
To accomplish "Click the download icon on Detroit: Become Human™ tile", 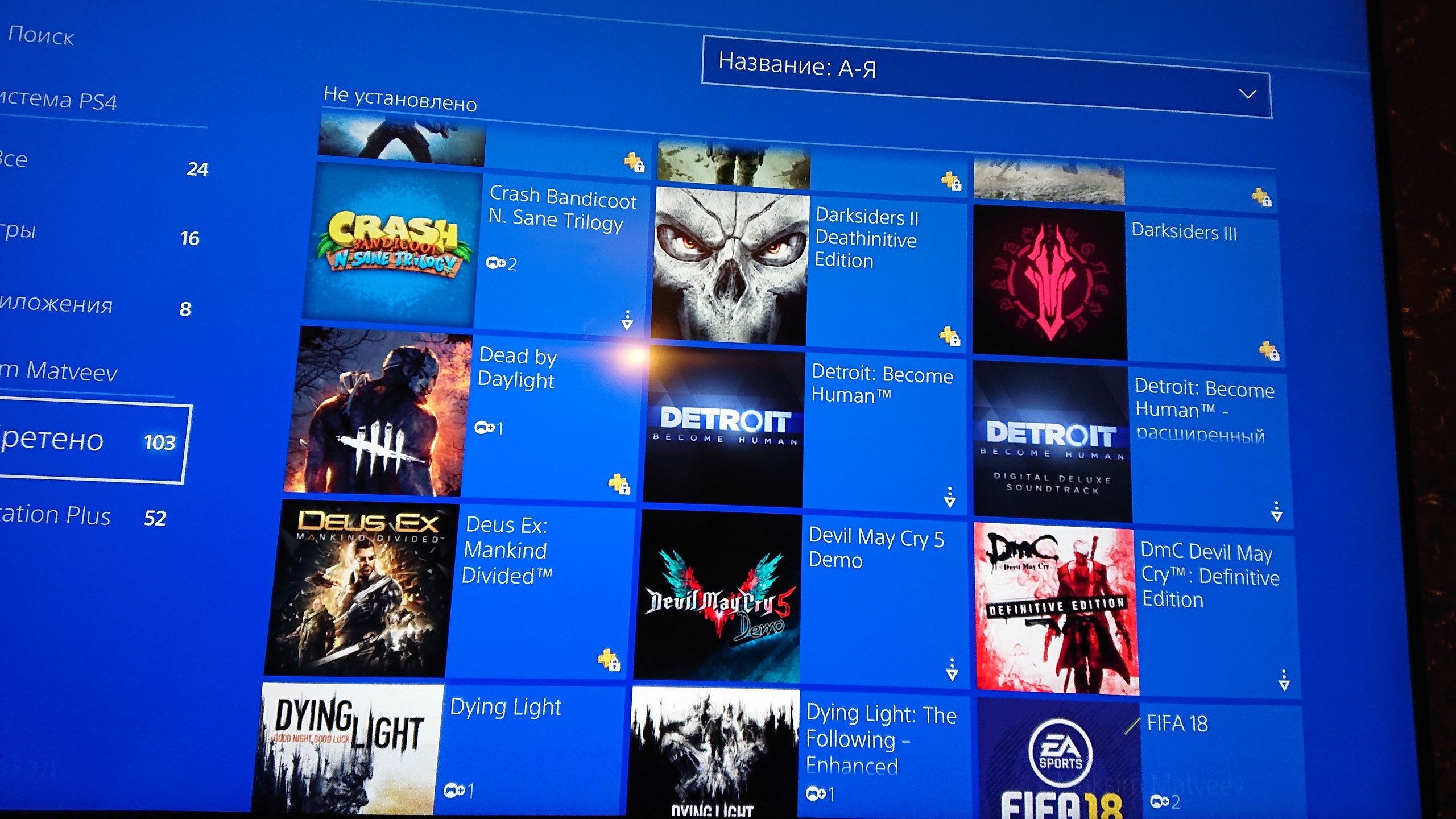I will (x=950, y=497).
